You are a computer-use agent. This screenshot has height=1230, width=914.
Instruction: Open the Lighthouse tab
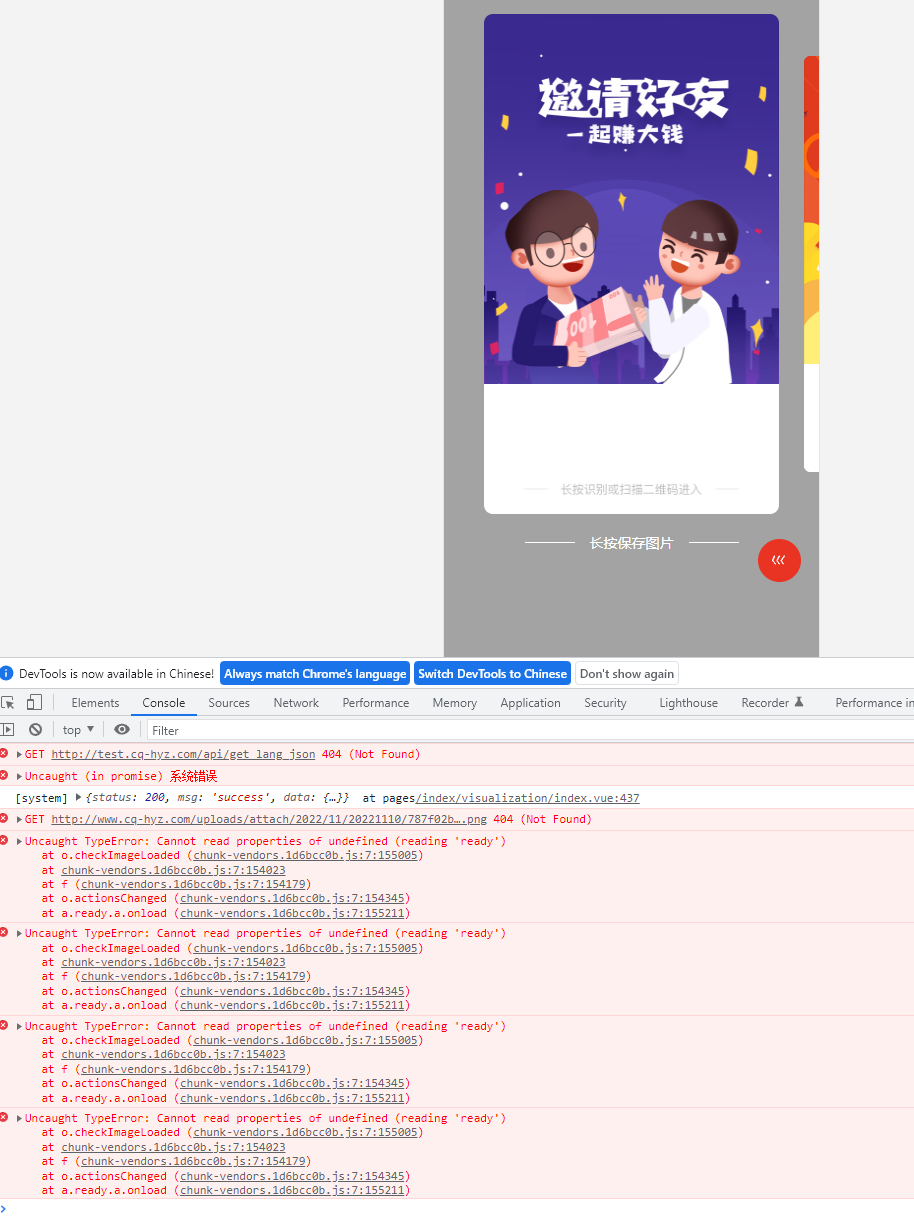click(688, 703)
